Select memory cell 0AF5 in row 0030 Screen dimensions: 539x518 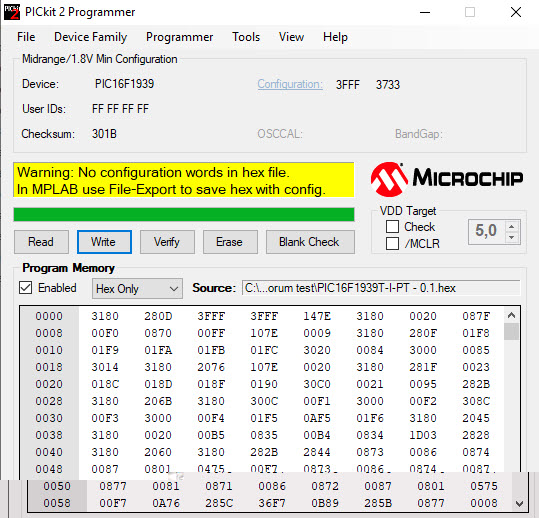pos(317,418)
